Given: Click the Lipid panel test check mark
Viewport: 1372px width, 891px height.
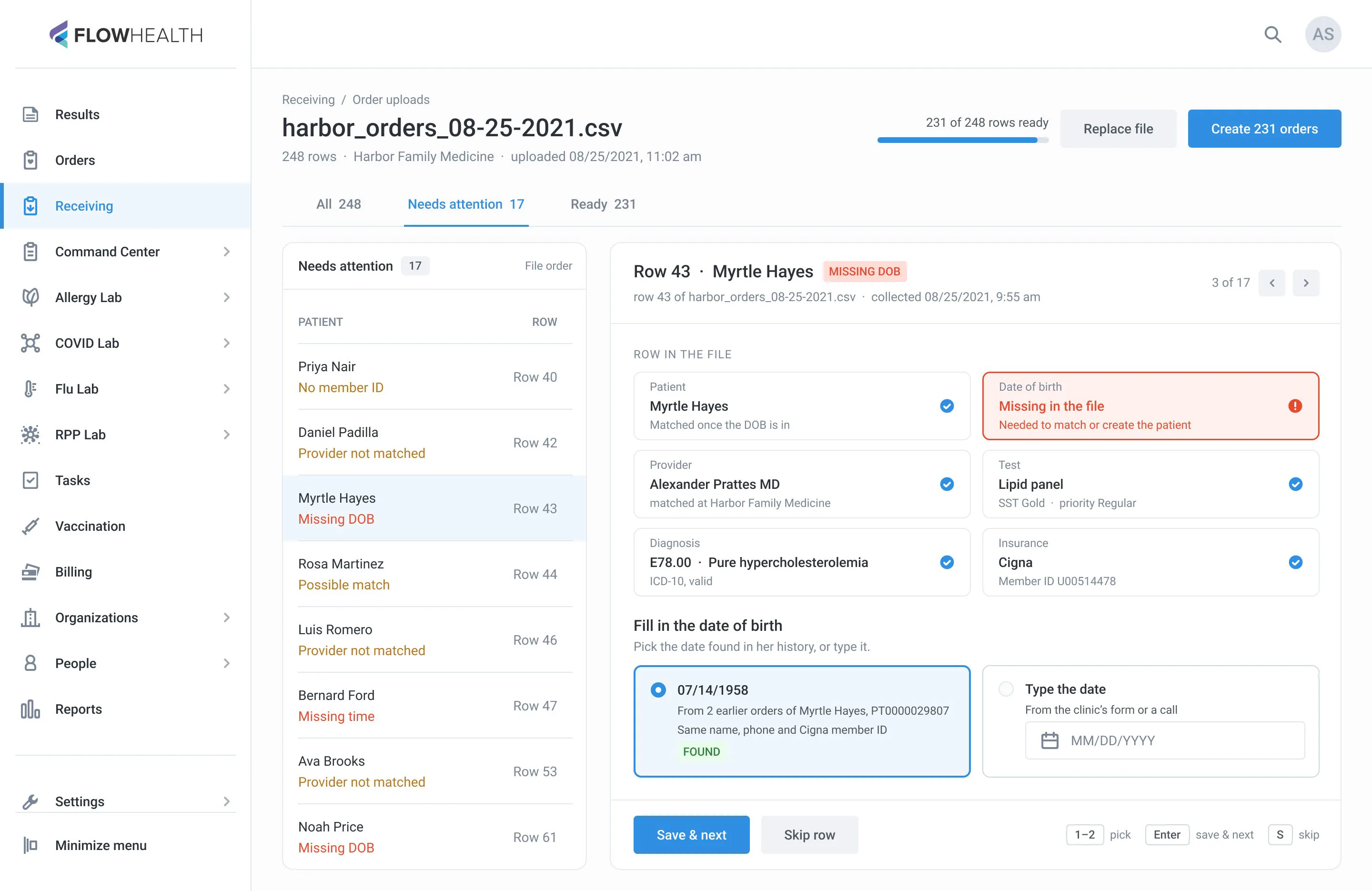Looking at the screenshot, I should point(1295,485).
